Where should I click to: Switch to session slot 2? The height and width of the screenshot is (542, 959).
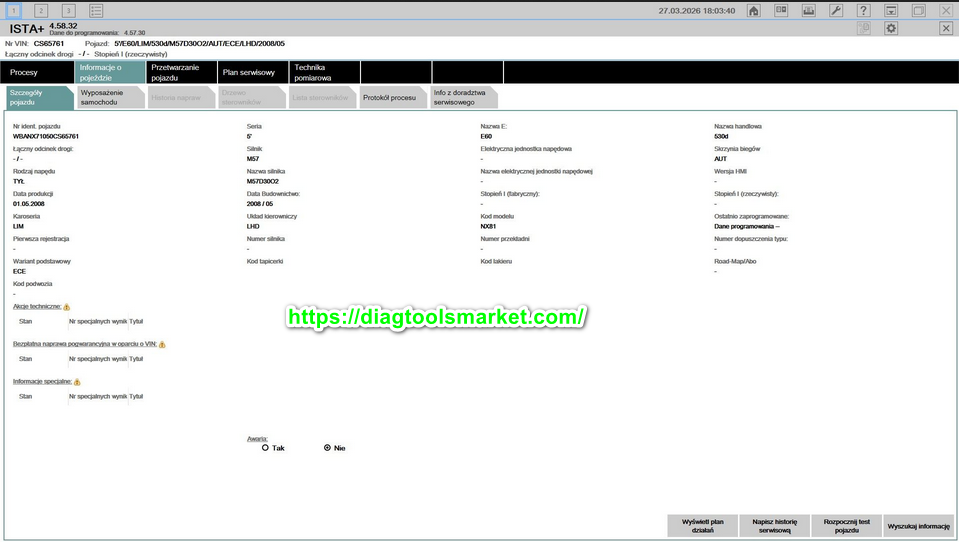[41, 10]
